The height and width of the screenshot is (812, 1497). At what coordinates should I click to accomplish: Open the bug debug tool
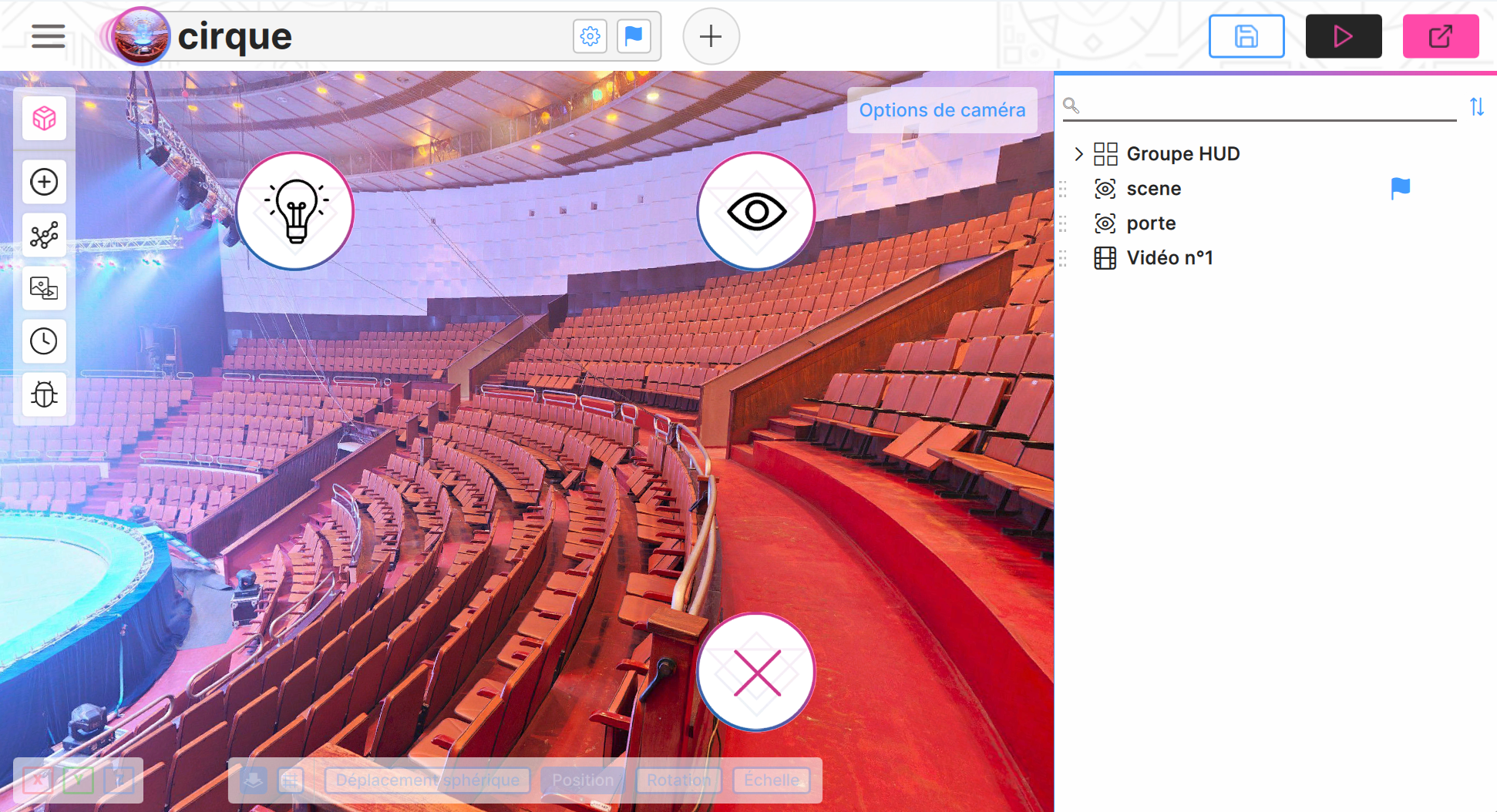pyautogui.click(x=44, y=394)
